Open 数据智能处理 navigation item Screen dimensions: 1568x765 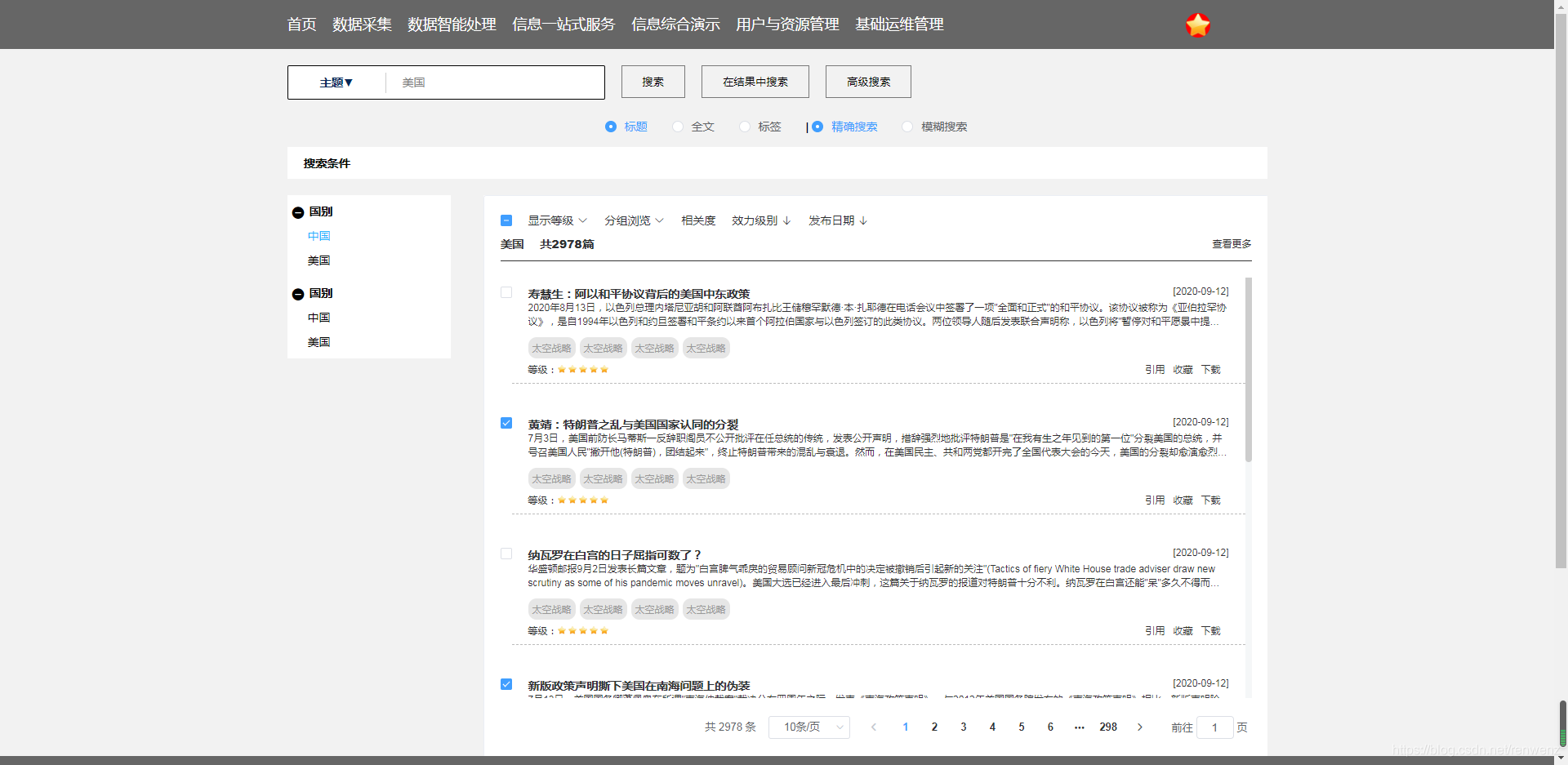[x=452, y=24]
